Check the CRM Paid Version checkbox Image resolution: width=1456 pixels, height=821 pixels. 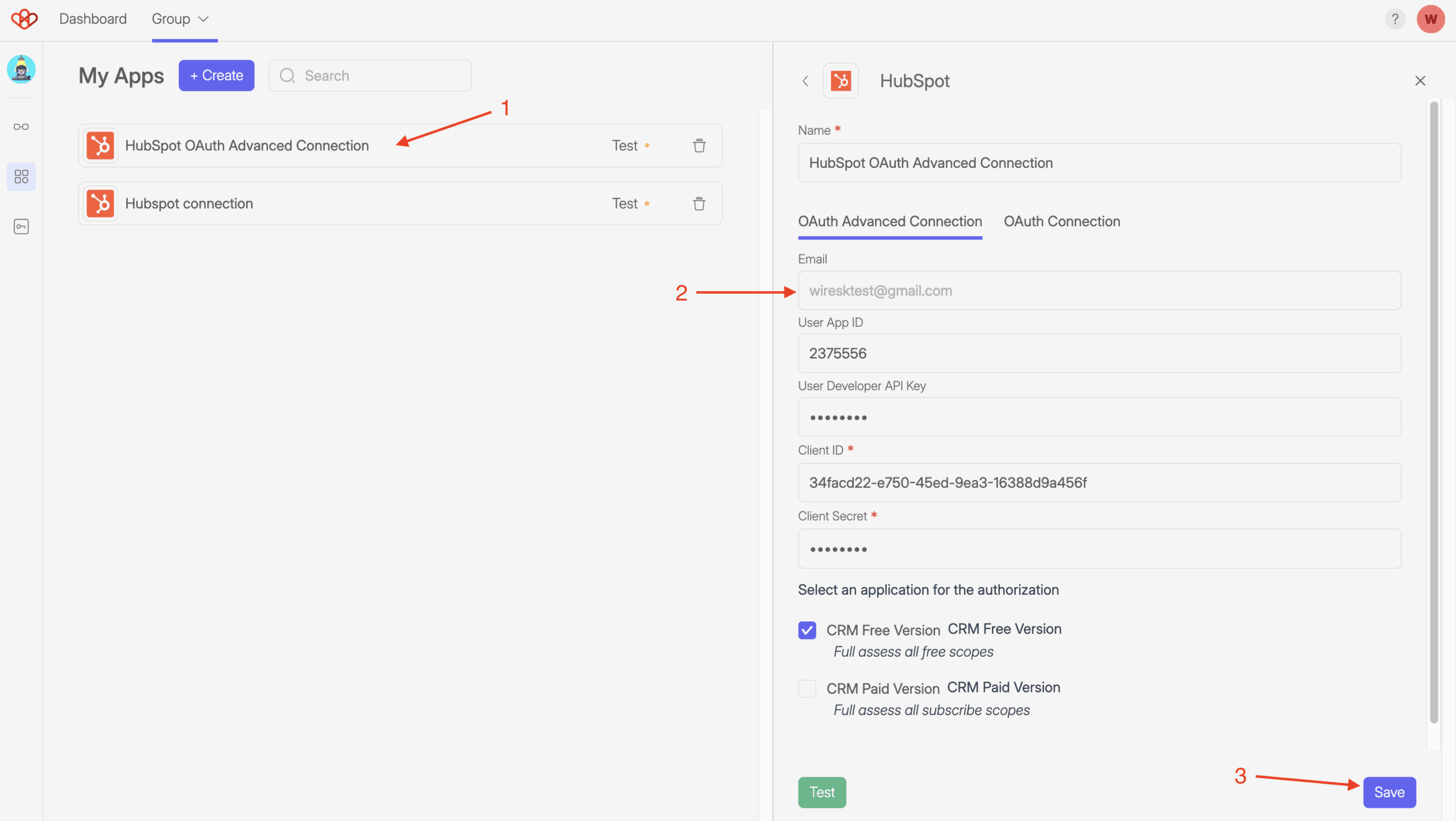[x=807, y=689]
